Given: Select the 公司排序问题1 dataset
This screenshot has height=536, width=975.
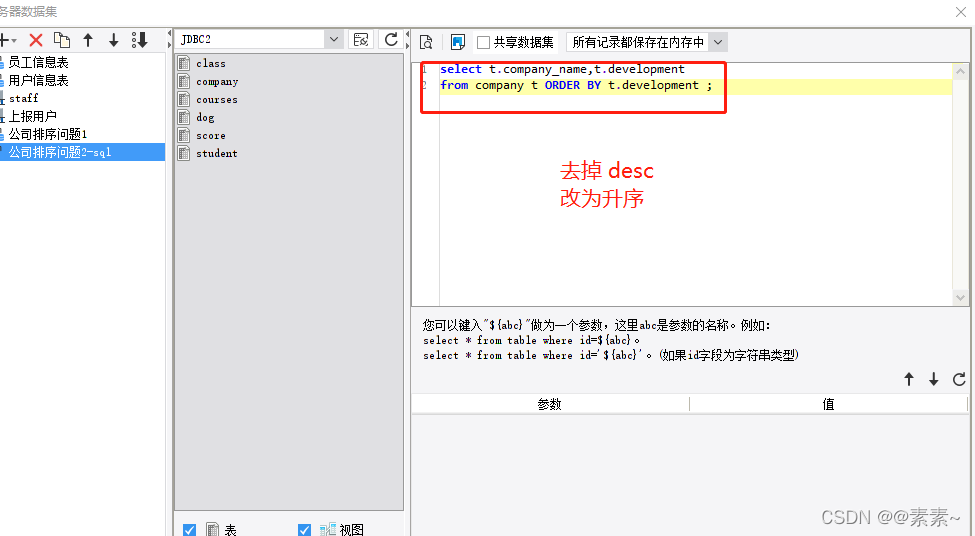Looking at the screenshot, I should point(47,134).
